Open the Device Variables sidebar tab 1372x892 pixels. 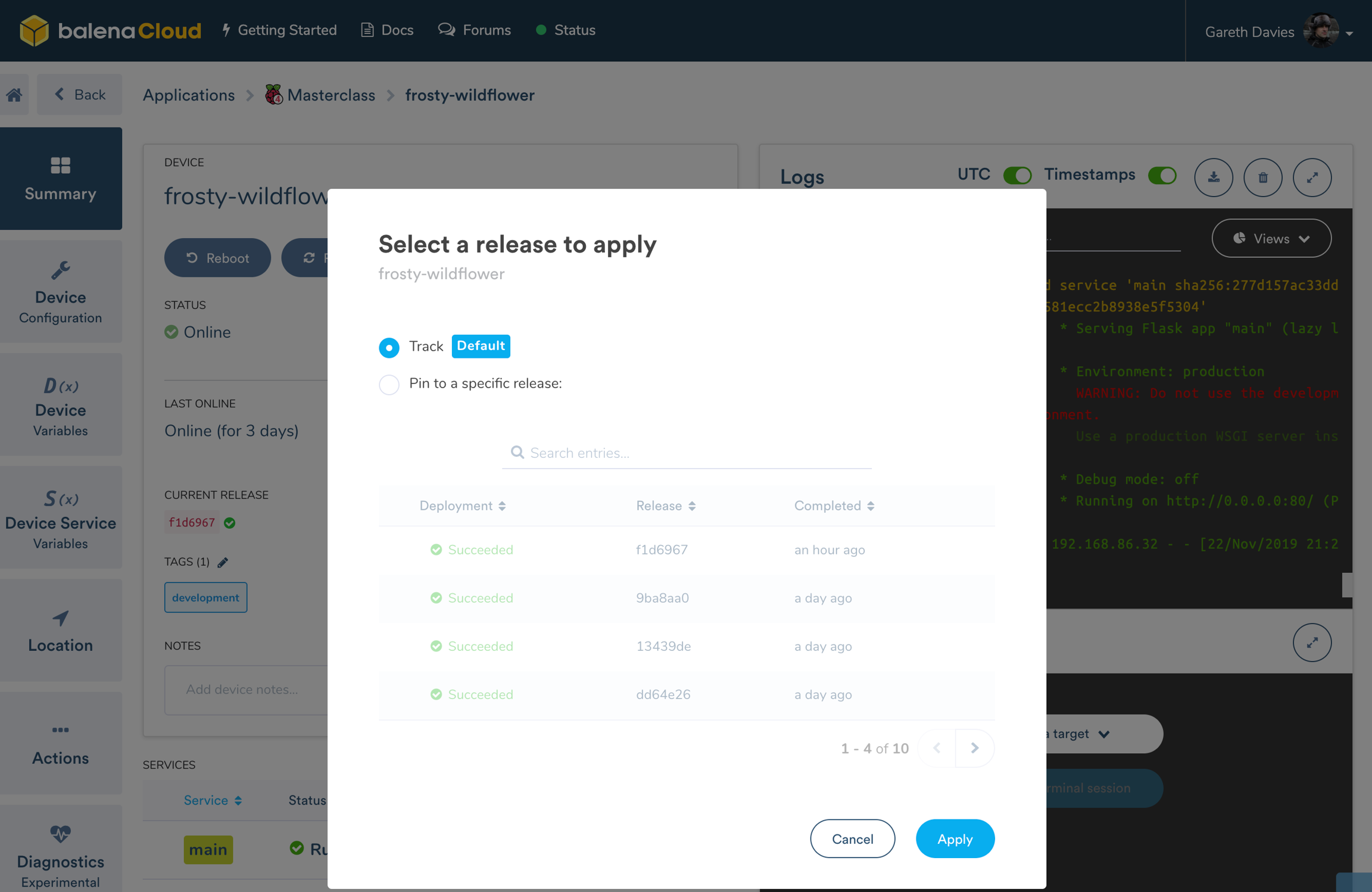pyautogui.click(x=61, y=406)
